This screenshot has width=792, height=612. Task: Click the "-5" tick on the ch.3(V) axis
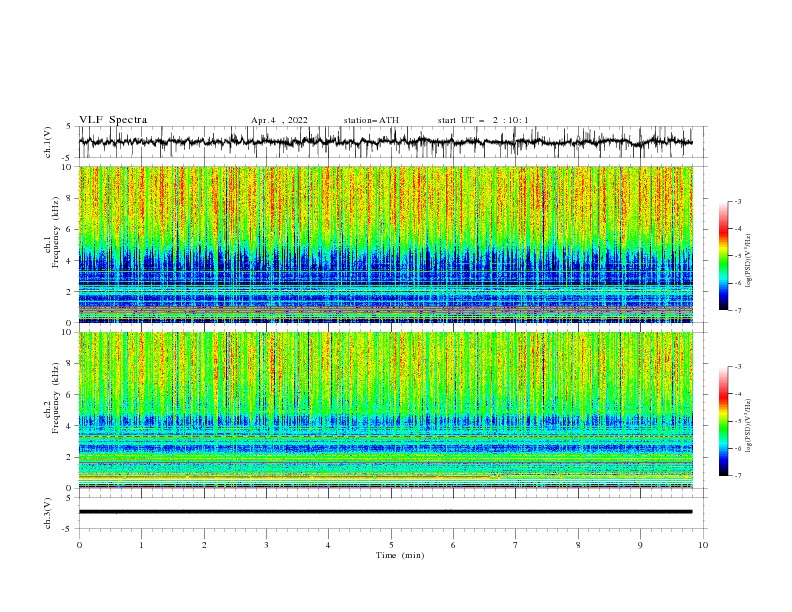coord(68,529)
